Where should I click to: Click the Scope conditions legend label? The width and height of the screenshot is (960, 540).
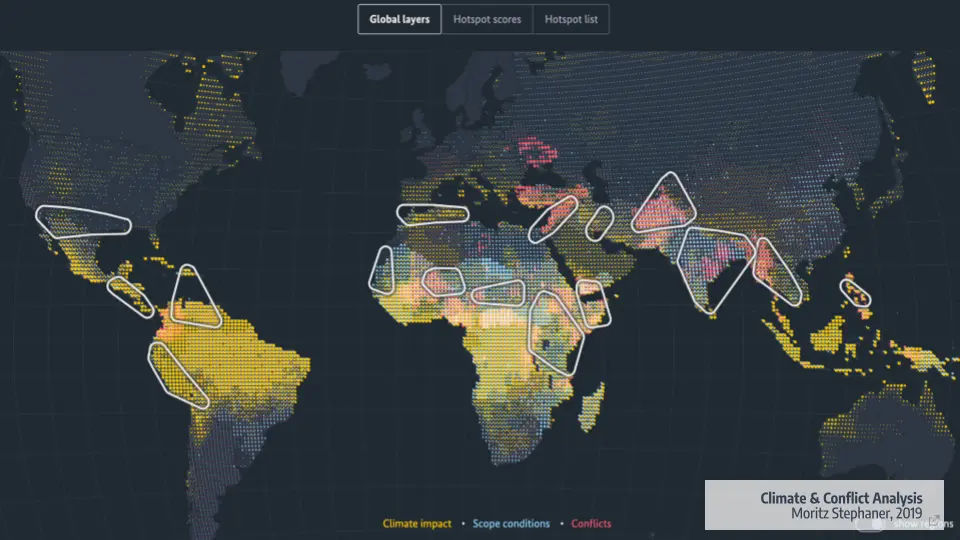click(511, 523)
